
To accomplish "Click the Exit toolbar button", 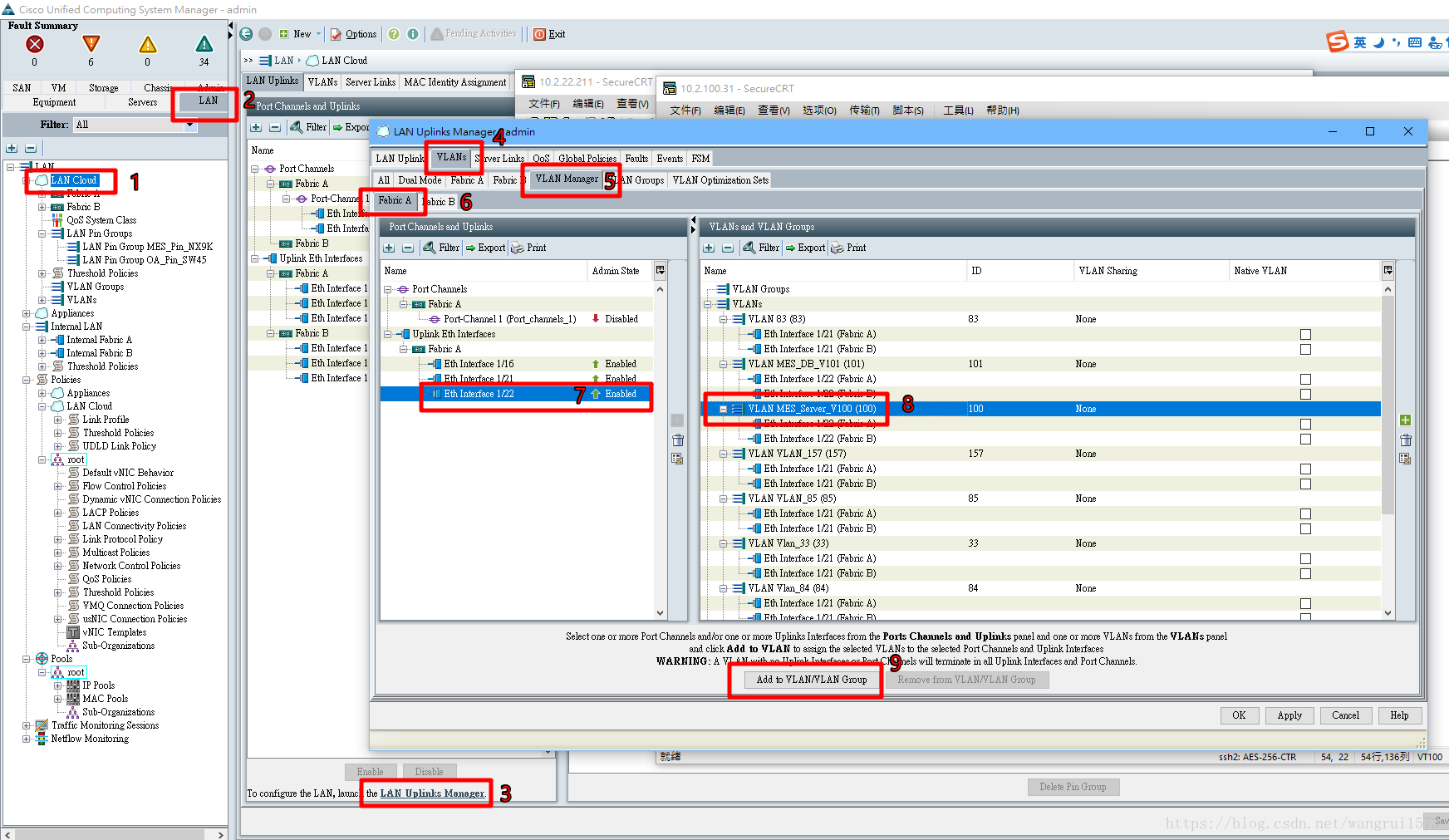I will pos(549,34).
